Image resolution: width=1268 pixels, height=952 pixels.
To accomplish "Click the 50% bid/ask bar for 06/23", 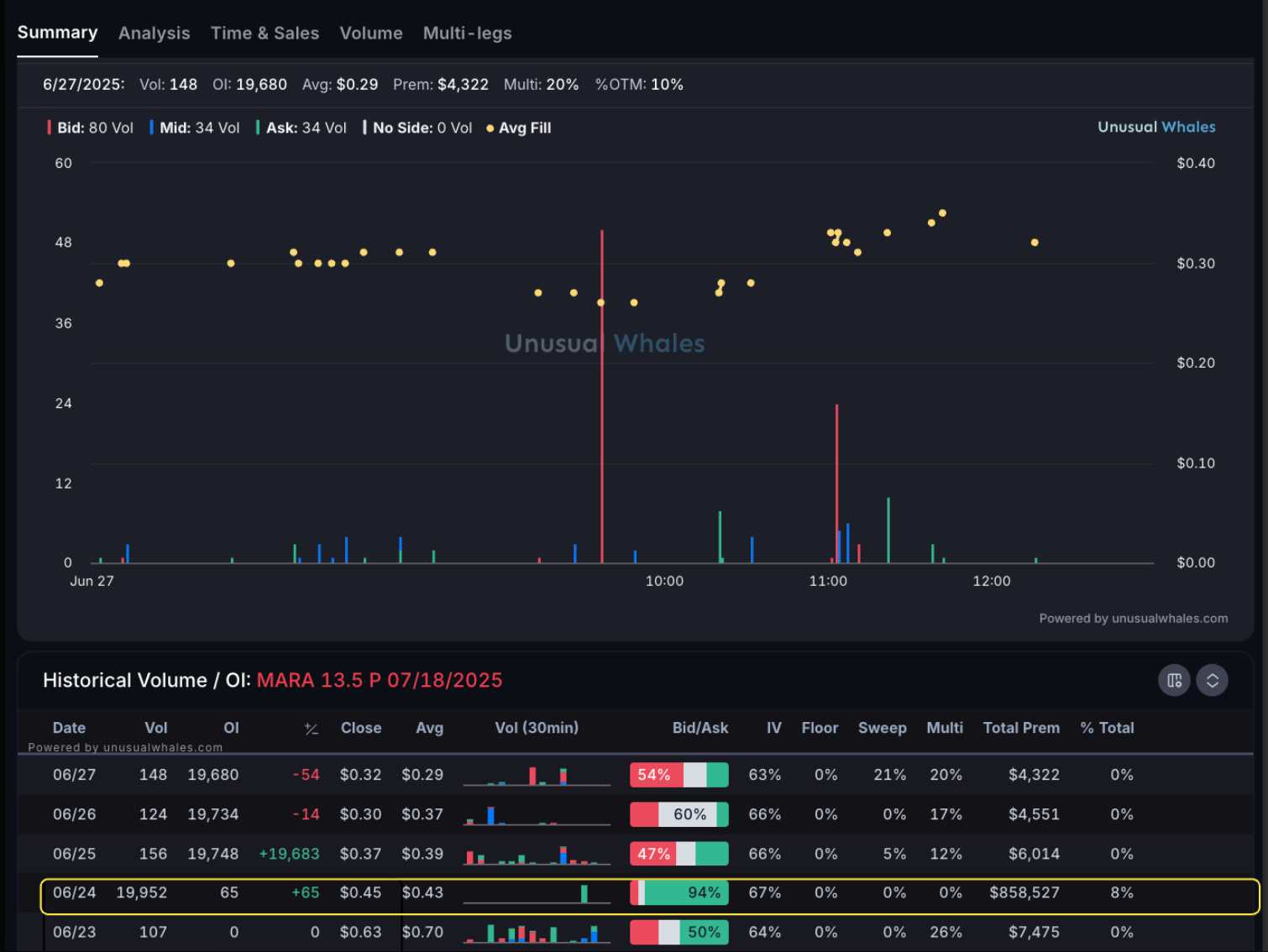I will pos(679,932).
